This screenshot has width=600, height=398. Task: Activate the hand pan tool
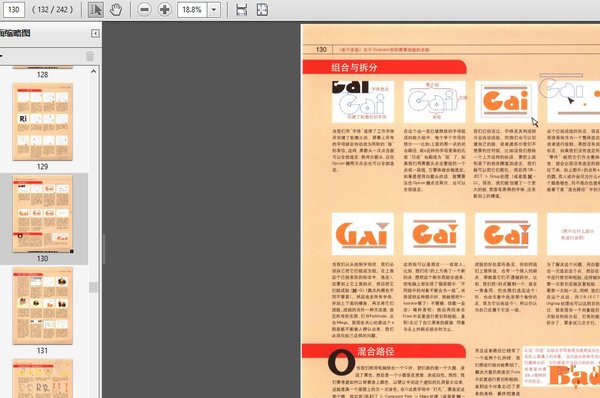point(116,10)
